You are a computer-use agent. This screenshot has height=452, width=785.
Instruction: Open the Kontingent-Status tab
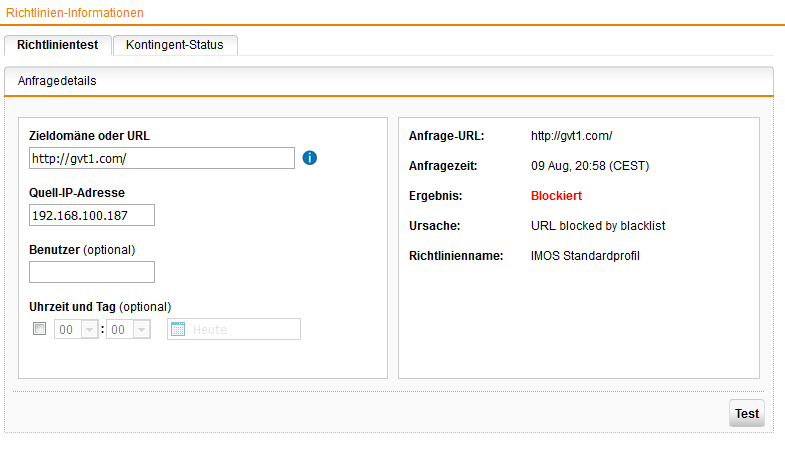pyautogui.click(x=175, y=45)
